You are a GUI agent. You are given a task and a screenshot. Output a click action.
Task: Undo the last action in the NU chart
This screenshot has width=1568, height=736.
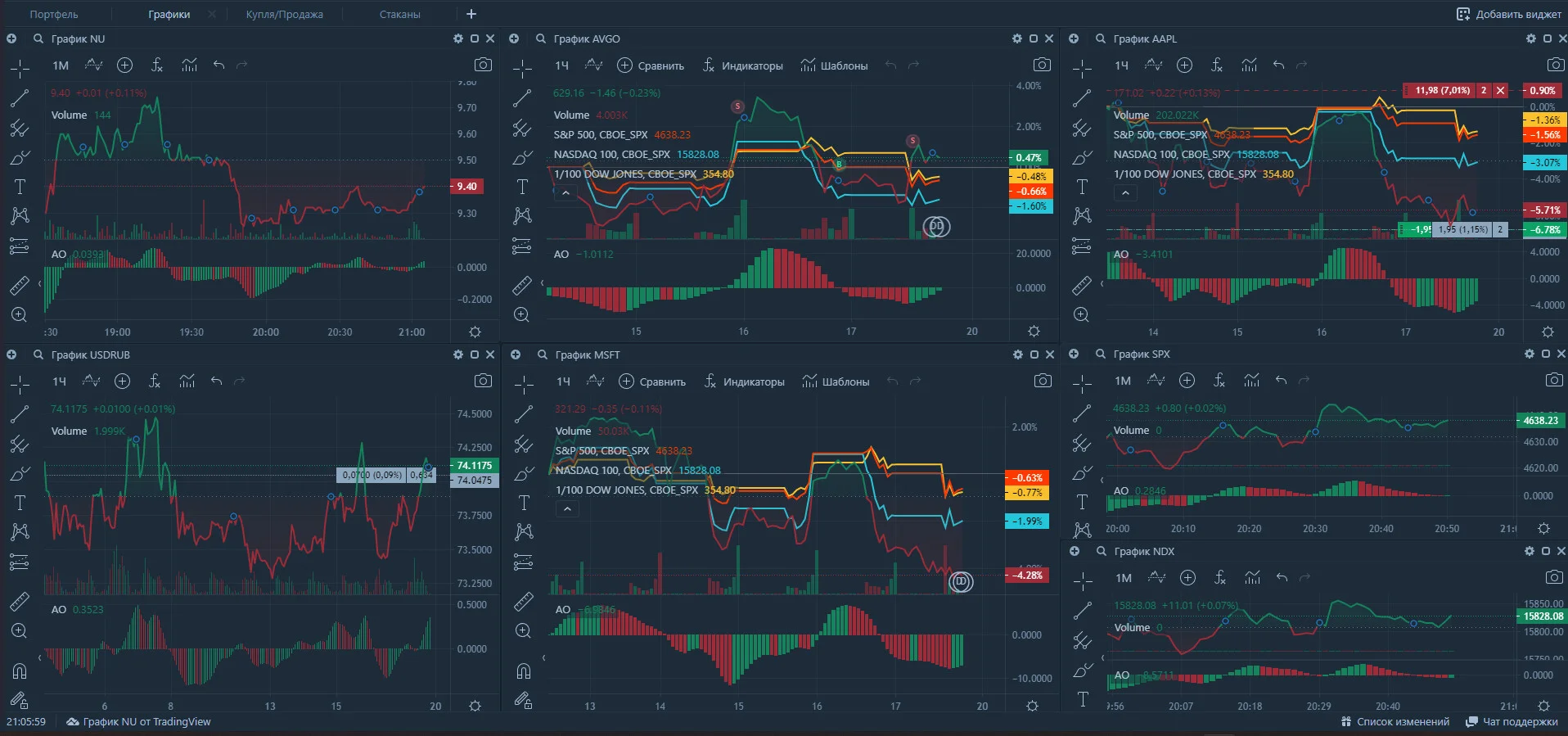pyautogui.click(x=219, y=65)
